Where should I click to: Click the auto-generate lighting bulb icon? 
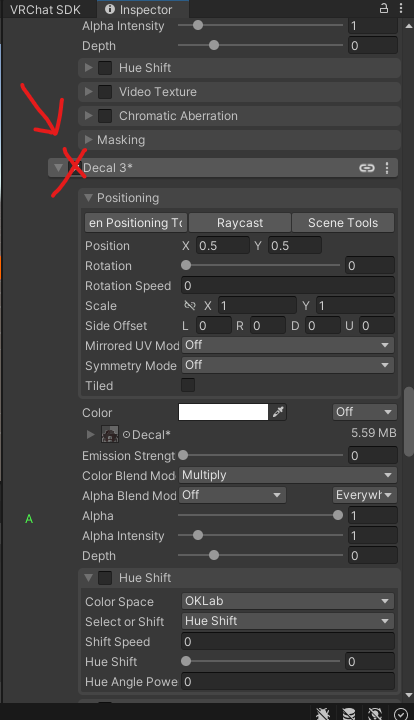tap(375, 714)
